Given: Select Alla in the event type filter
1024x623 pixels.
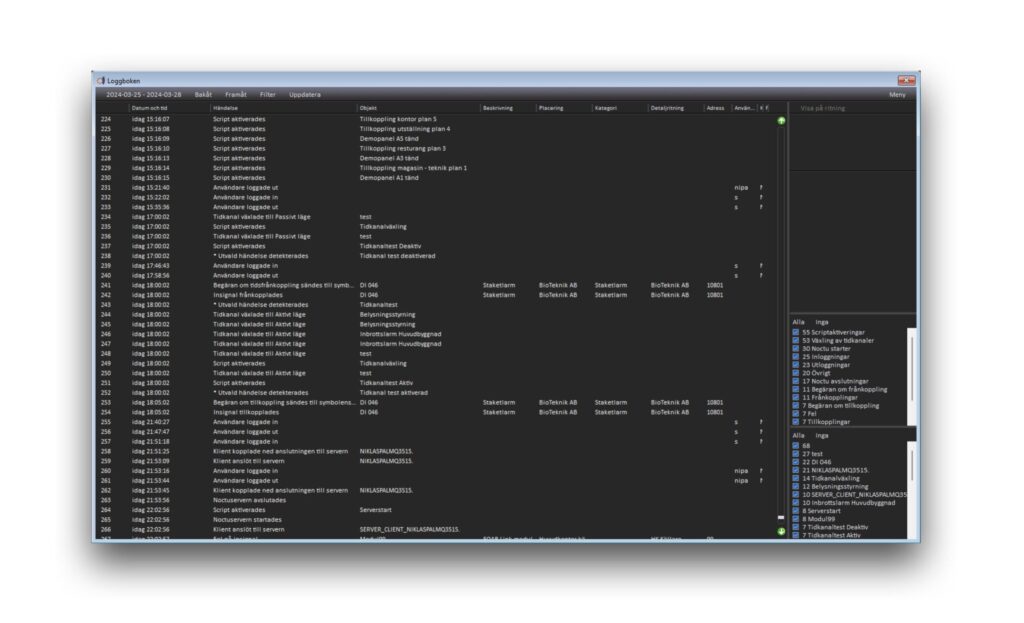Looking at the screenshot, I should [x=798, y=322].
